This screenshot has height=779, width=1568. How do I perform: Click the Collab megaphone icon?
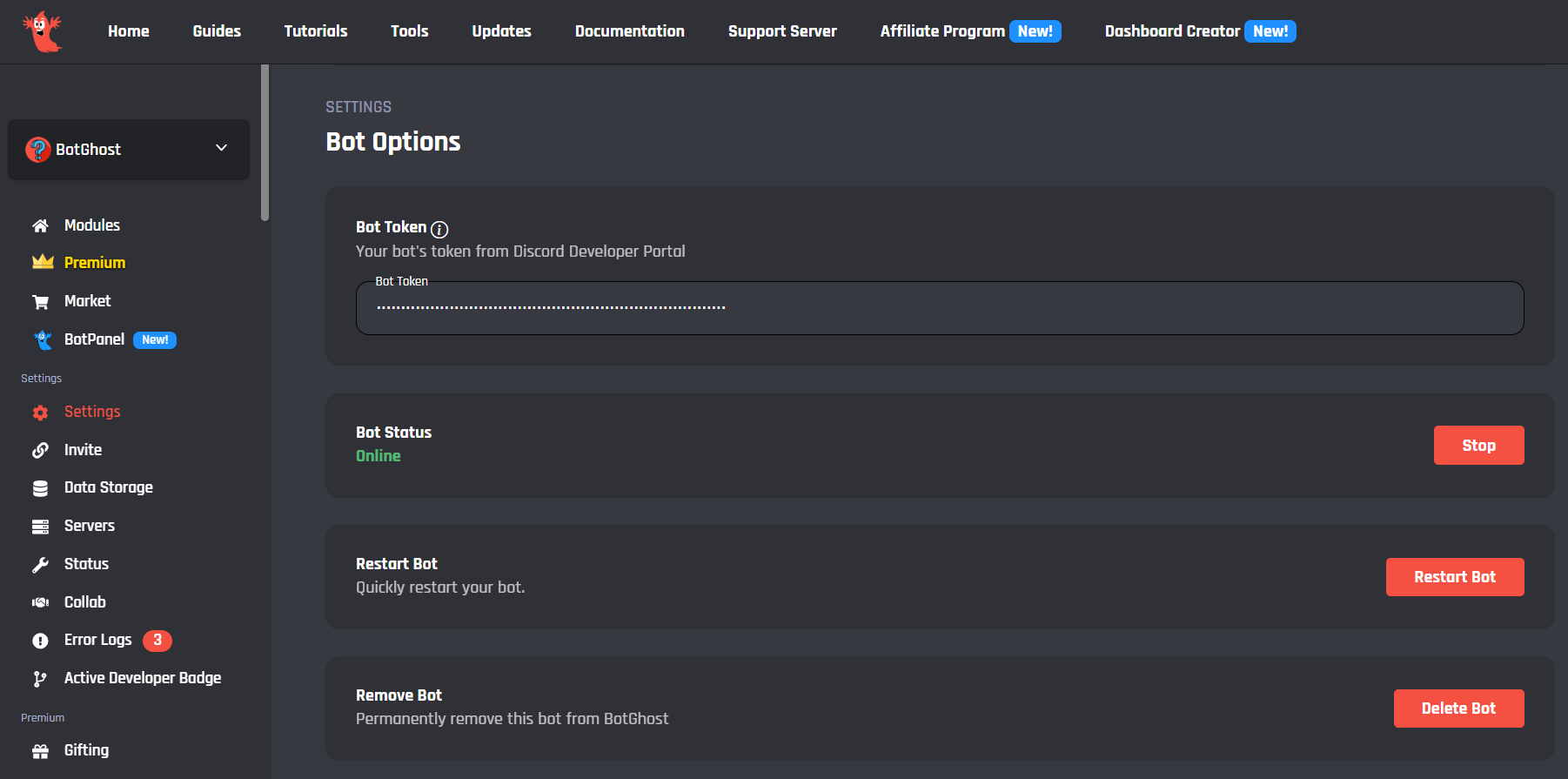pos(41,601)
